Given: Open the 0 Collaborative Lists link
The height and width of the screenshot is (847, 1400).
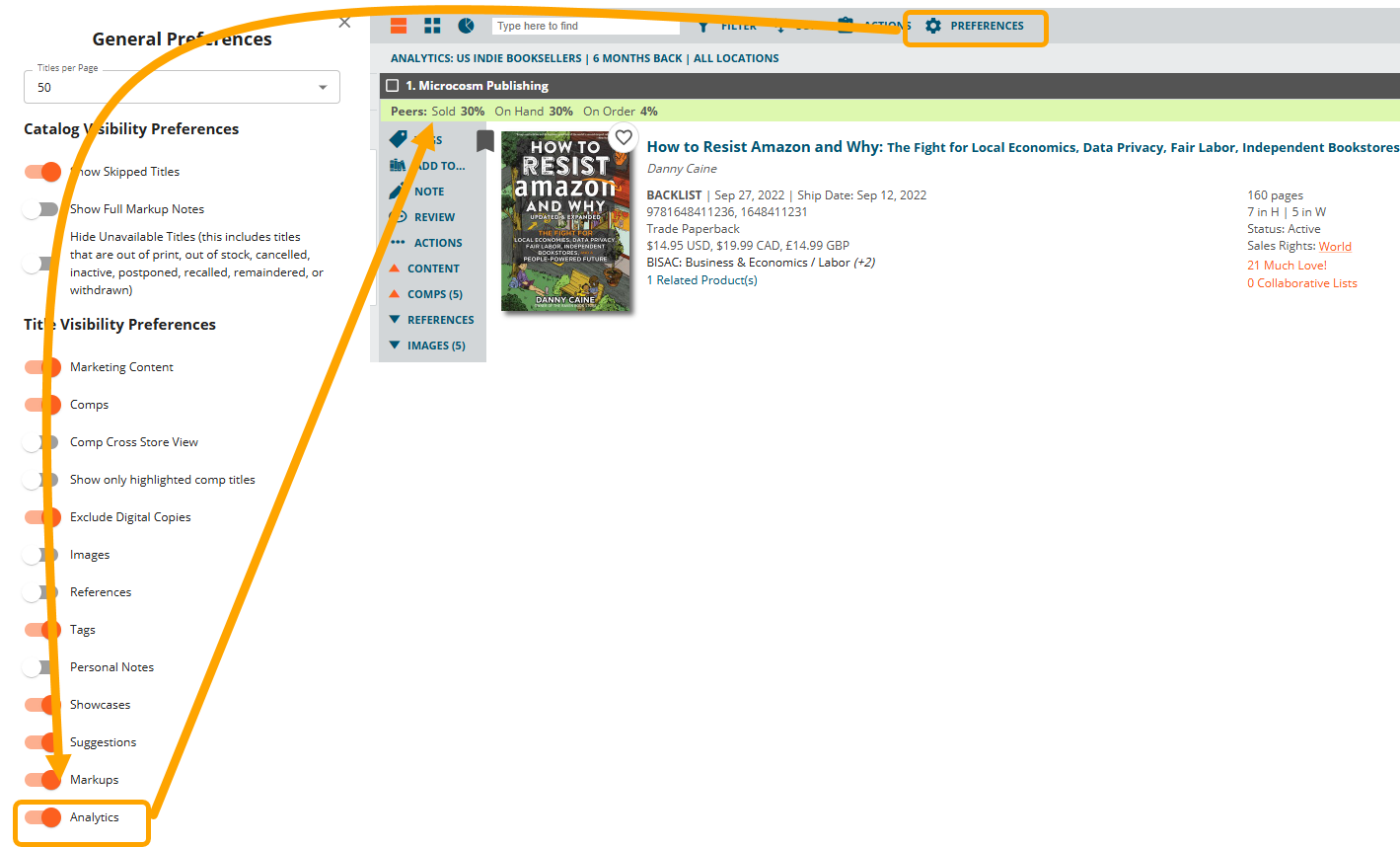Looking at the screenshot, I should click(1302, 283).
